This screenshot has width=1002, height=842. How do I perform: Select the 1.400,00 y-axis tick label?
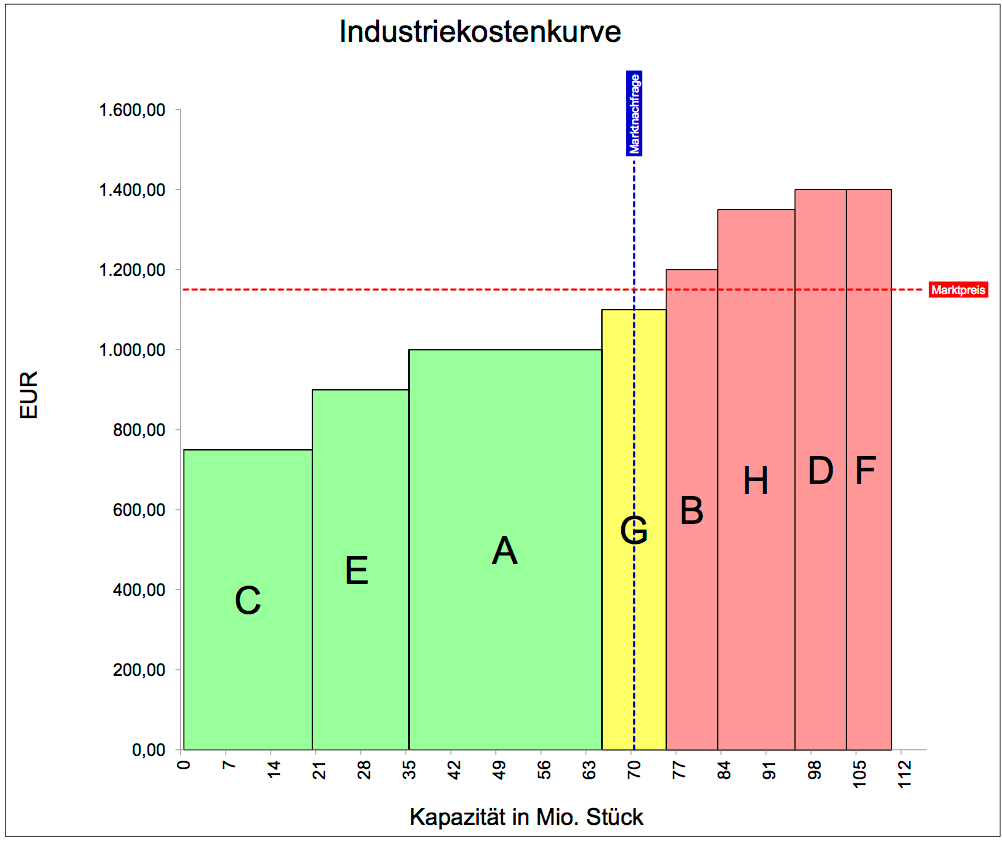tap(132, 190)
